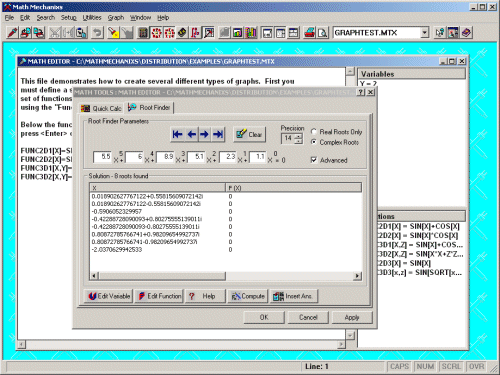
Task: Switch to the Quick Calc tab
Action: point(101,108)
